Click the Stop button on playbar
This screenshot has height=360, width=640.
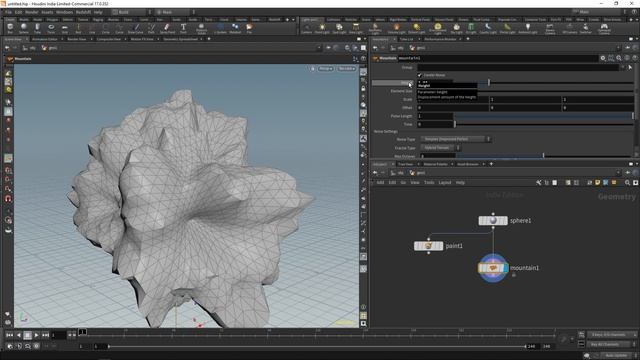tap(27, 335)
